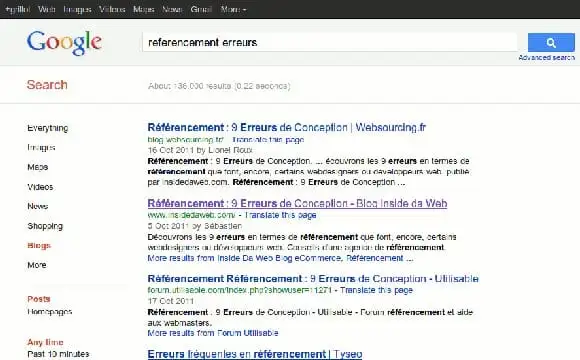Click Translate this page for the Websourcing result

(x=268, y=140)
